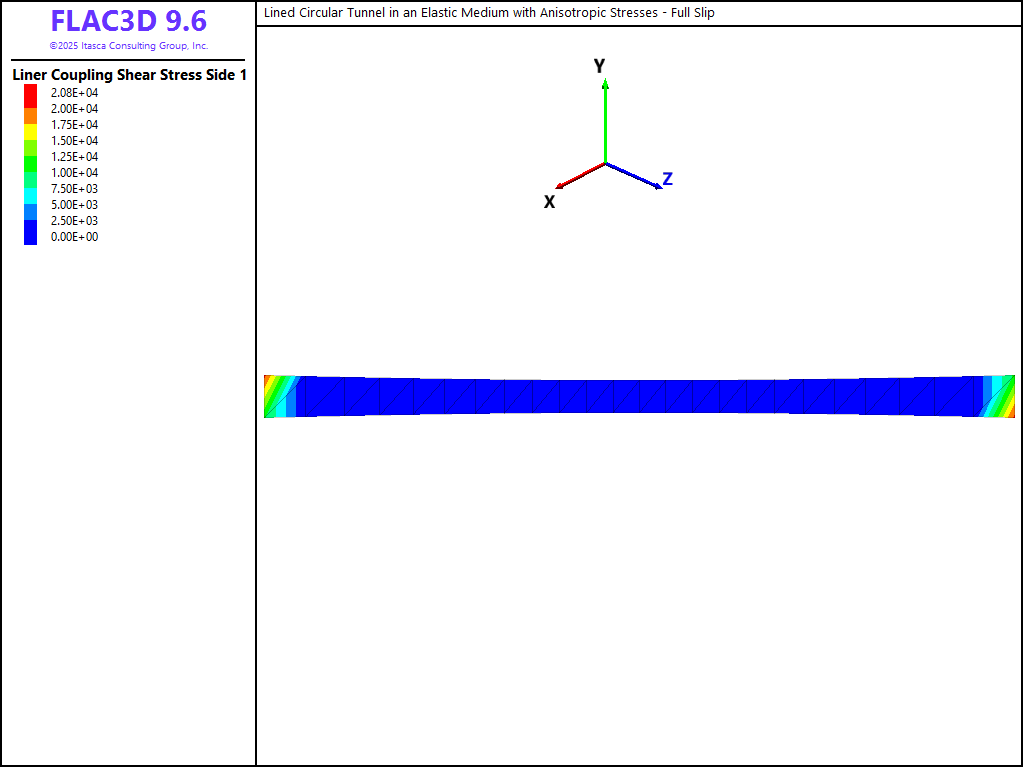Pick the yellow swatch beside 1.50E+04
Image resolution: width=1024 pixels, height=768 pixels.
(31, 134)
